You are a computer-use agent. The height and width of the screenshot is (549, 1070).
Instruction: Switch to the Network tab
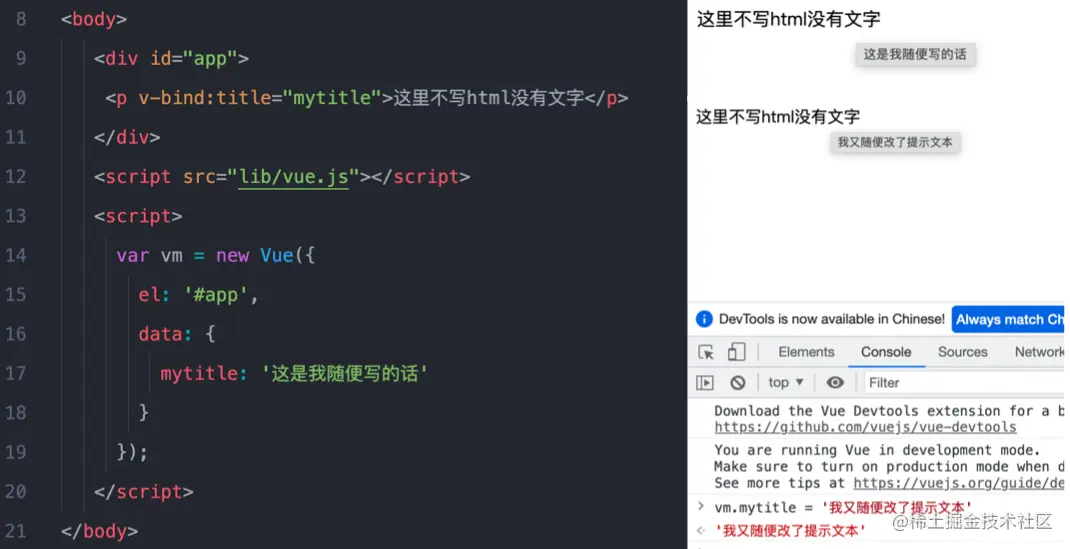1039,352
